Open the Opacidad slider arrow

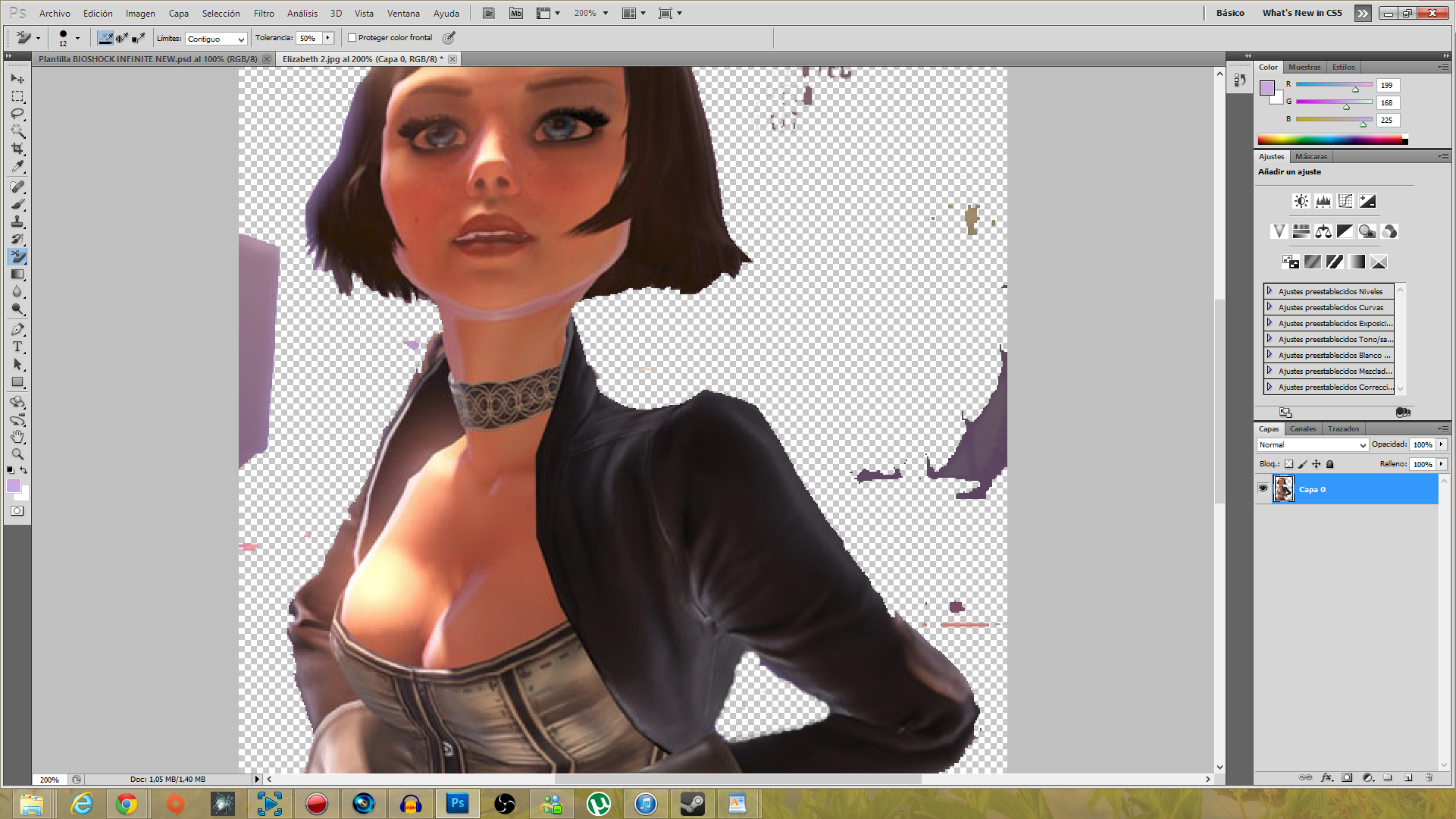click(1442, 444)
